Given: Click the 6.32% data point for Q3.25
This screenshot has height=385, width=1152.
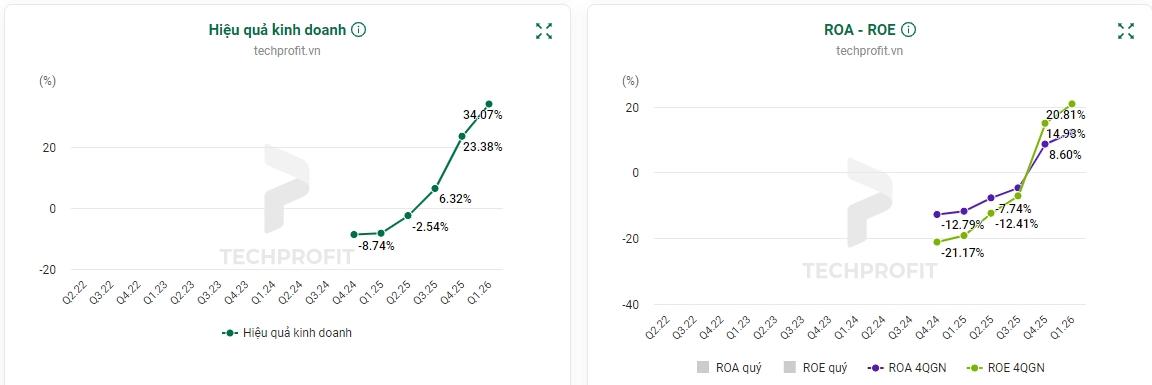Looking at the screenshot, I should [435, 189].
